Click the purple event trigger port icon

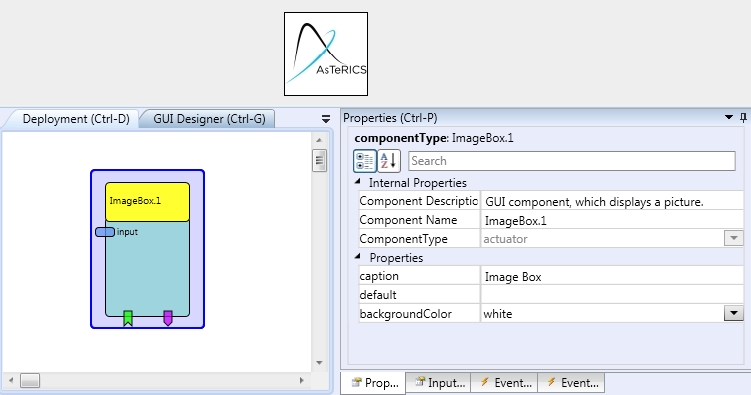pos(168,318)
